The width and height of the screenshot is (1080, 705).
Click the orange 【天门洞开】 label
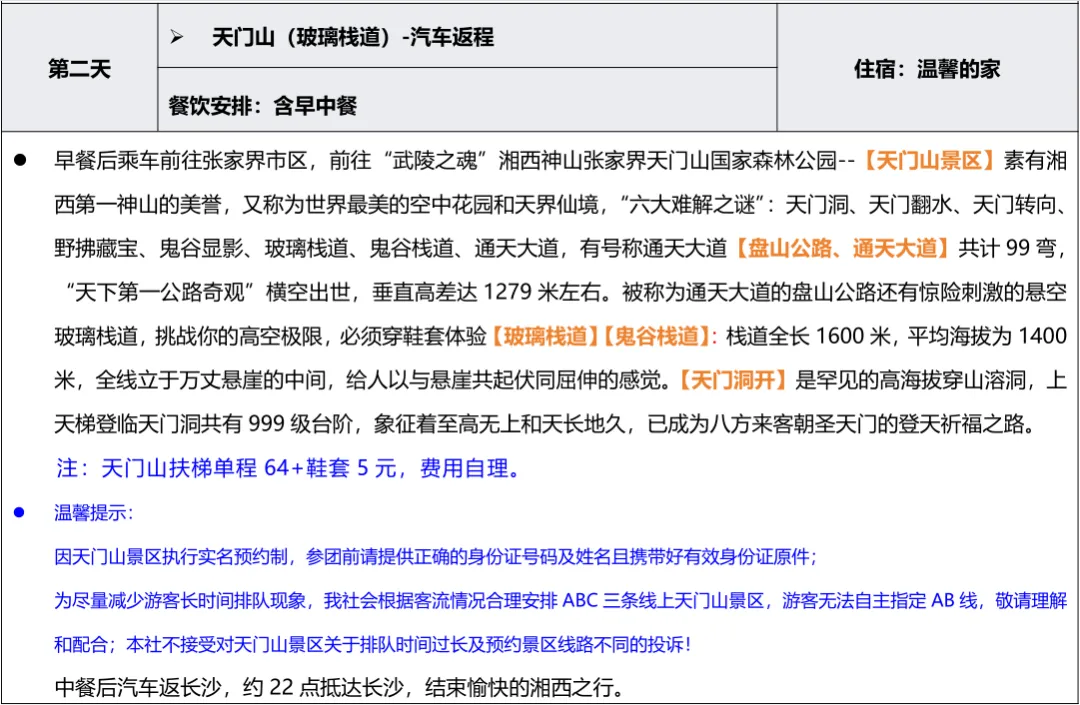pyautogui.click(x=732, y=380)
